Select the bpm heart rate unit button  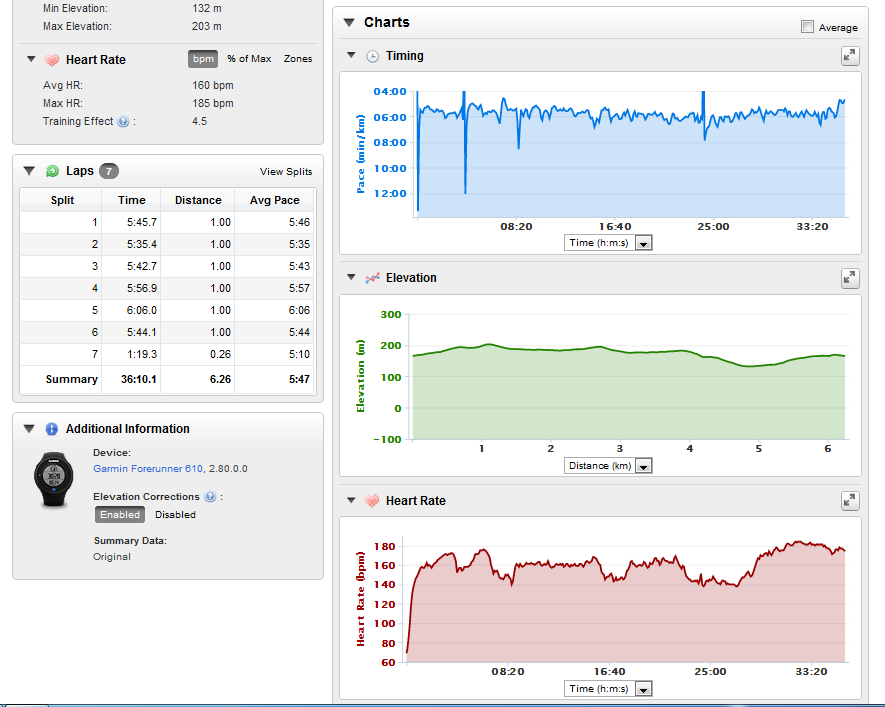(202, 59)
